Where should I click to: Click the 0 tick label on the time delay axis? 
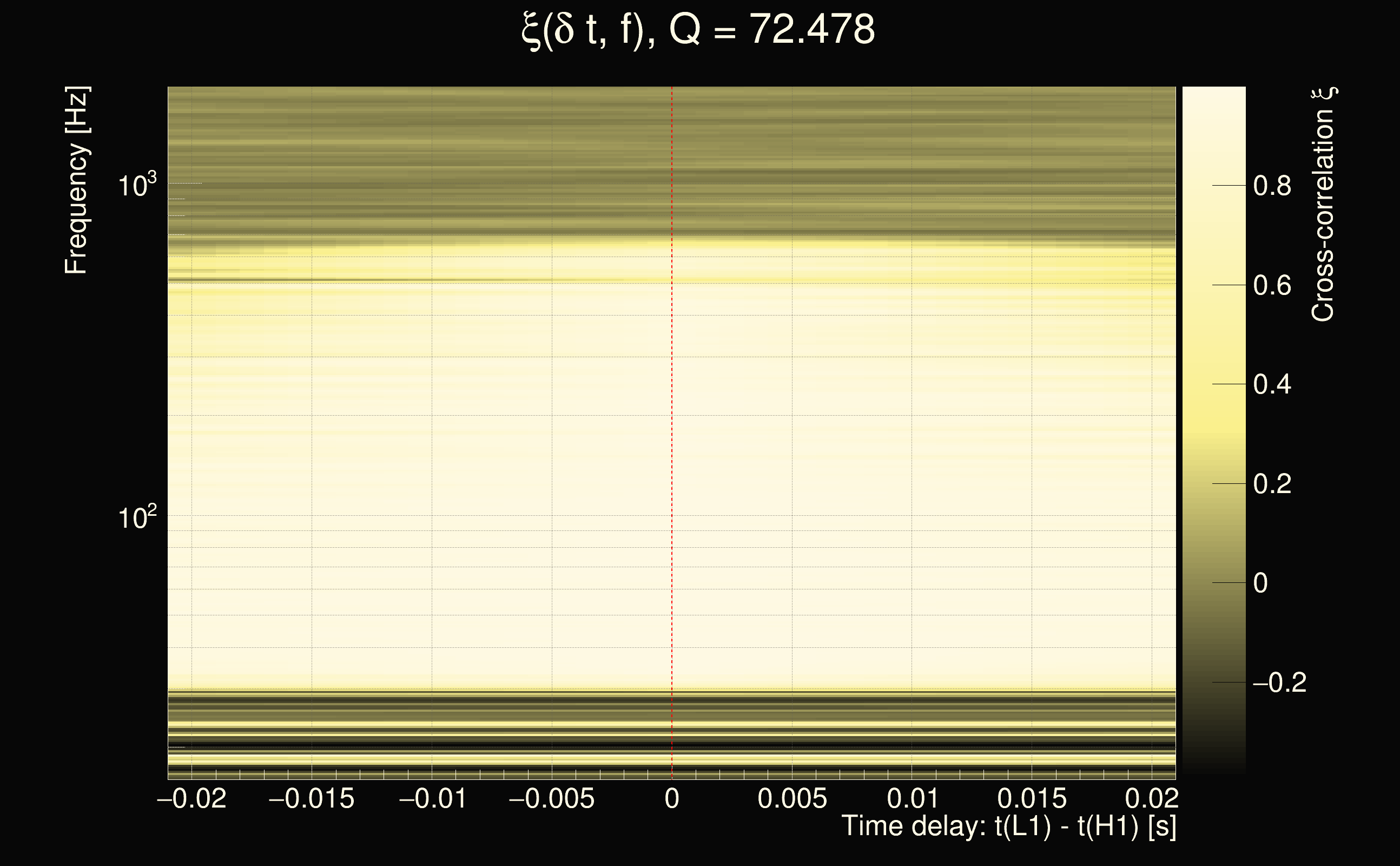pyautogui.click(x=672, y=798)
